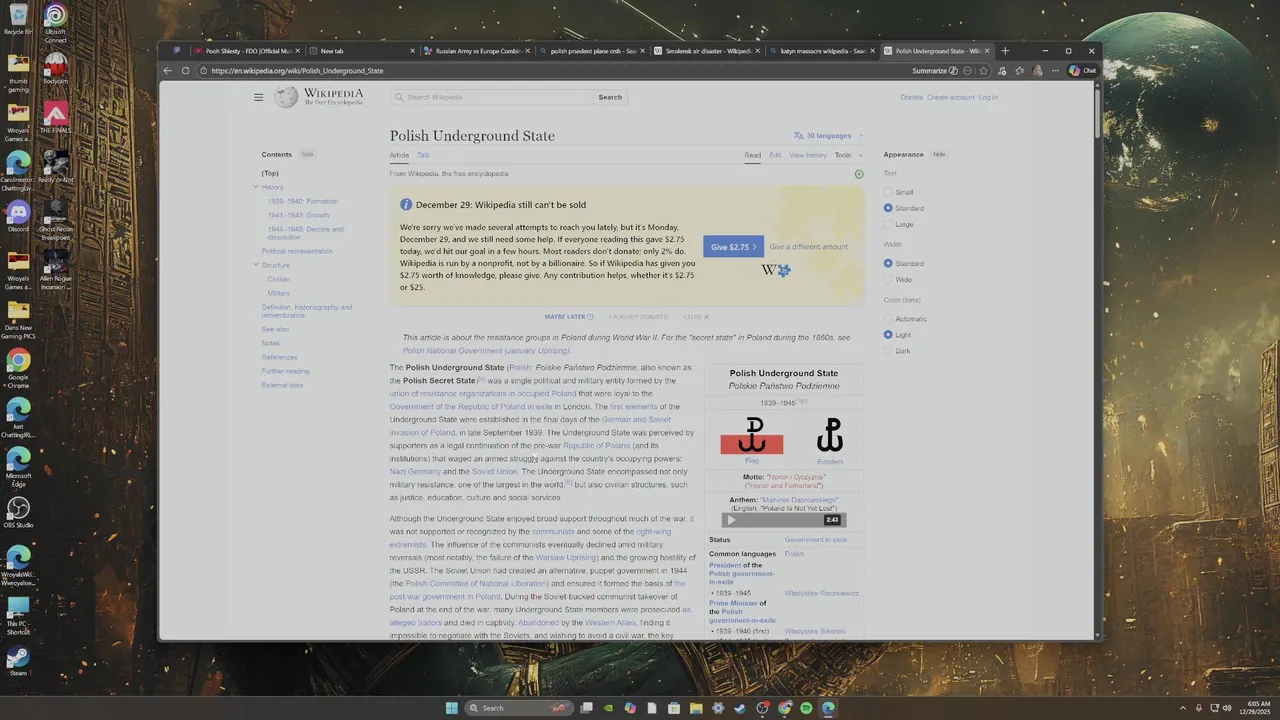Open Wikipedia main menu hamburger icon

258,97
